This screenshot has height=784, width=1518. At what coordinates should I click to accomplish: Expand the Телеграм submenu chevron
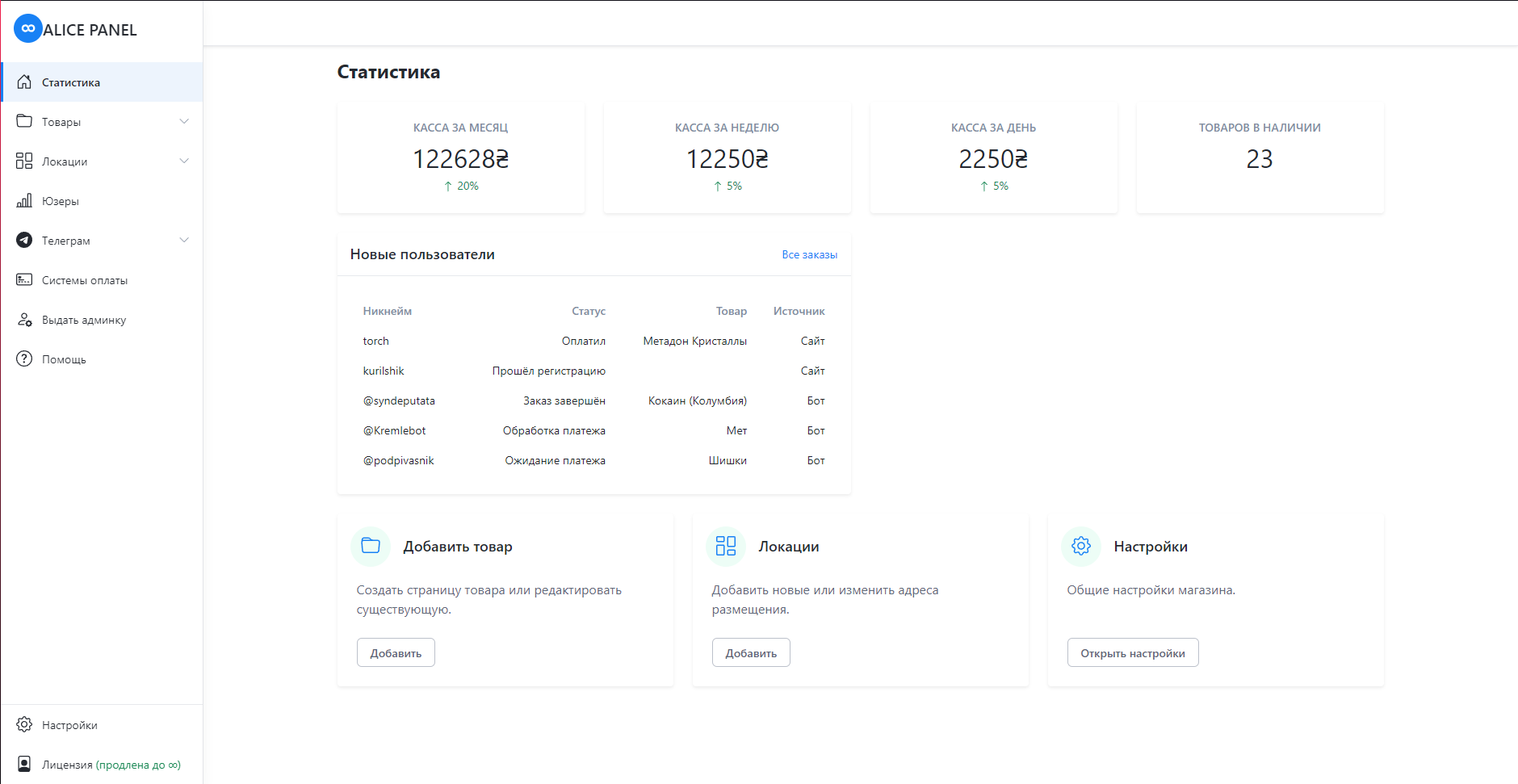tap(184, 240)
